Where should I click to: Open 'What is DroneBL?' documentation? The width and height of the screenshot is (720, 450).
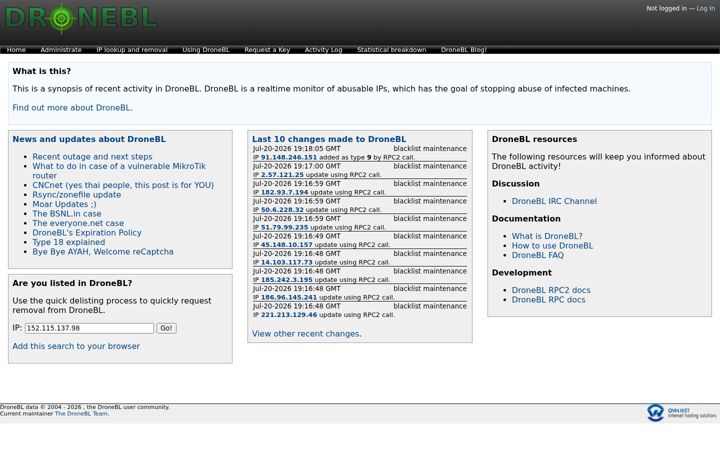[547, 236]
